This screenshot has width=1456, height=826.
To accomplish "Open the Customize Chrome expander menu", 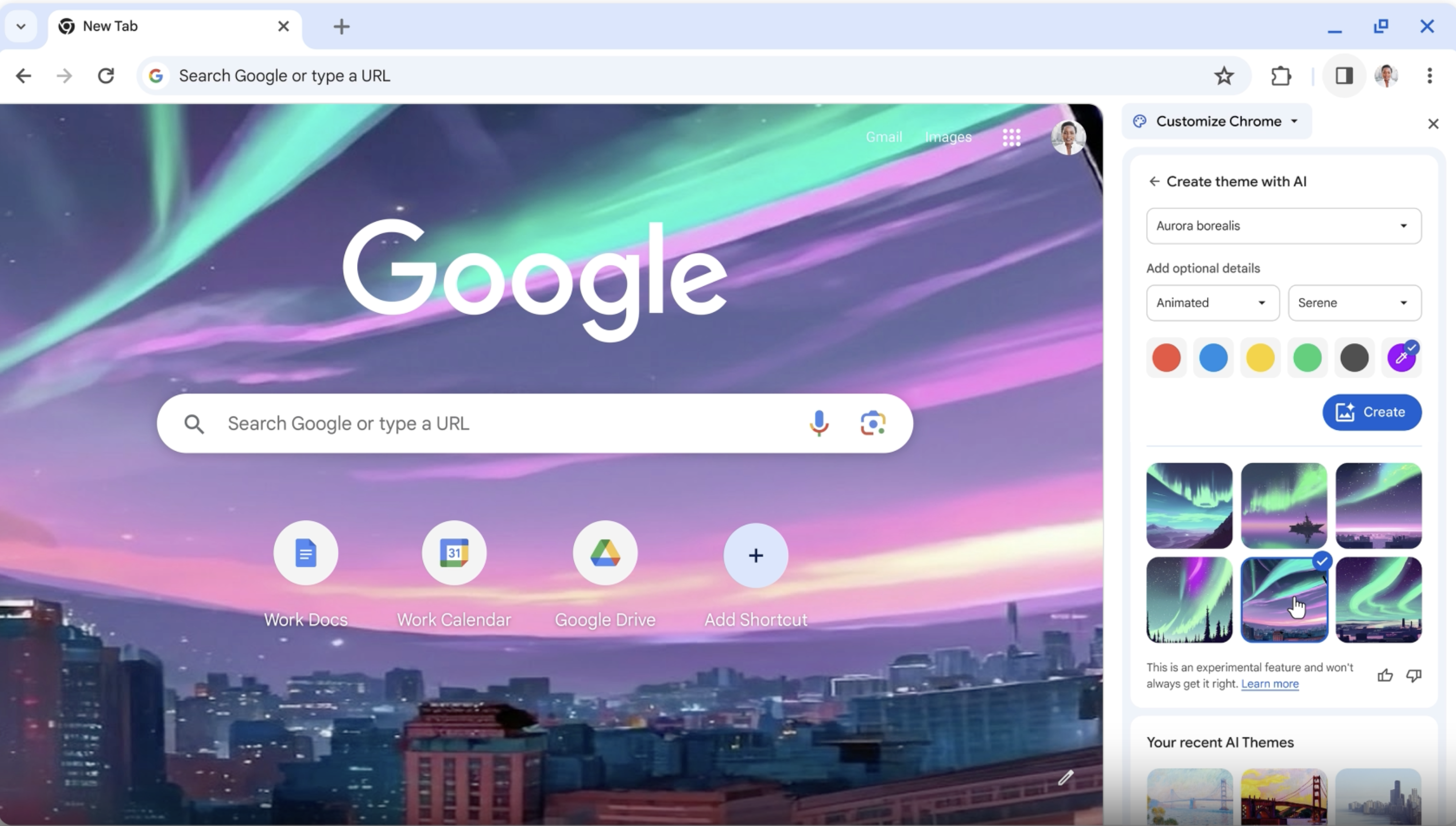I will coord(1297,121).
